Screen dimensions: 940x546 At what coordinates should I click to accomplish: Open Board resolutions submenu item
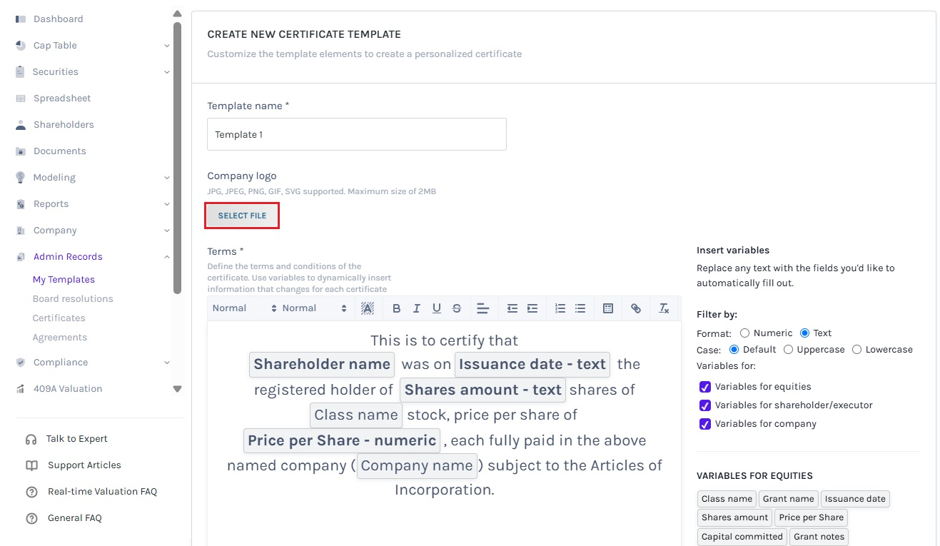coord(73,298)
